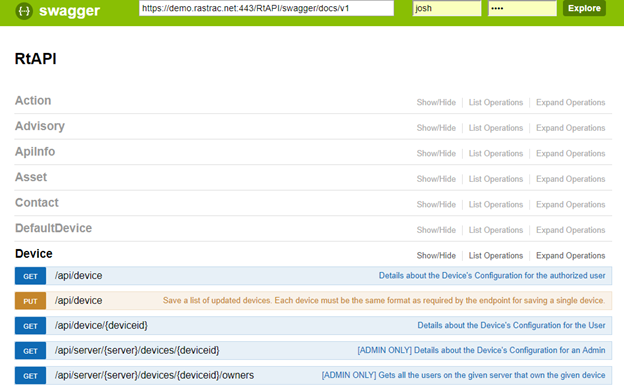
Task: Collapse the Device section heading
Action: [x=34, y=253]
